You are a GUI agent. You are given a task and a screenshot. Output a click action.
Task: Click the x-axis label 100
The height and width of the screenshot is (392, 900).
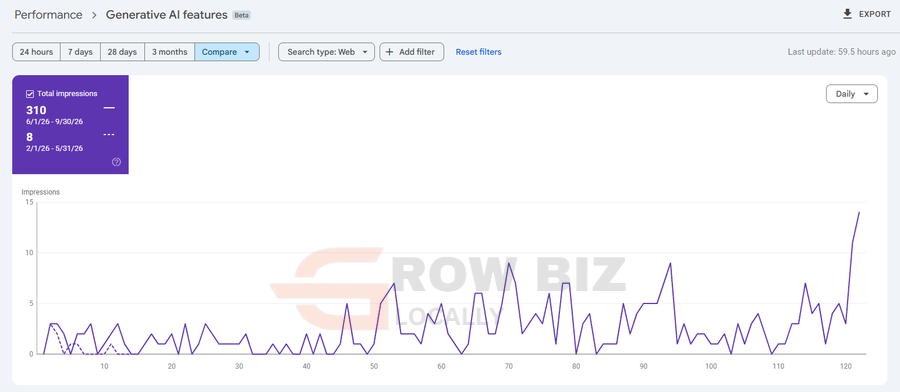(x=711, y=366)
